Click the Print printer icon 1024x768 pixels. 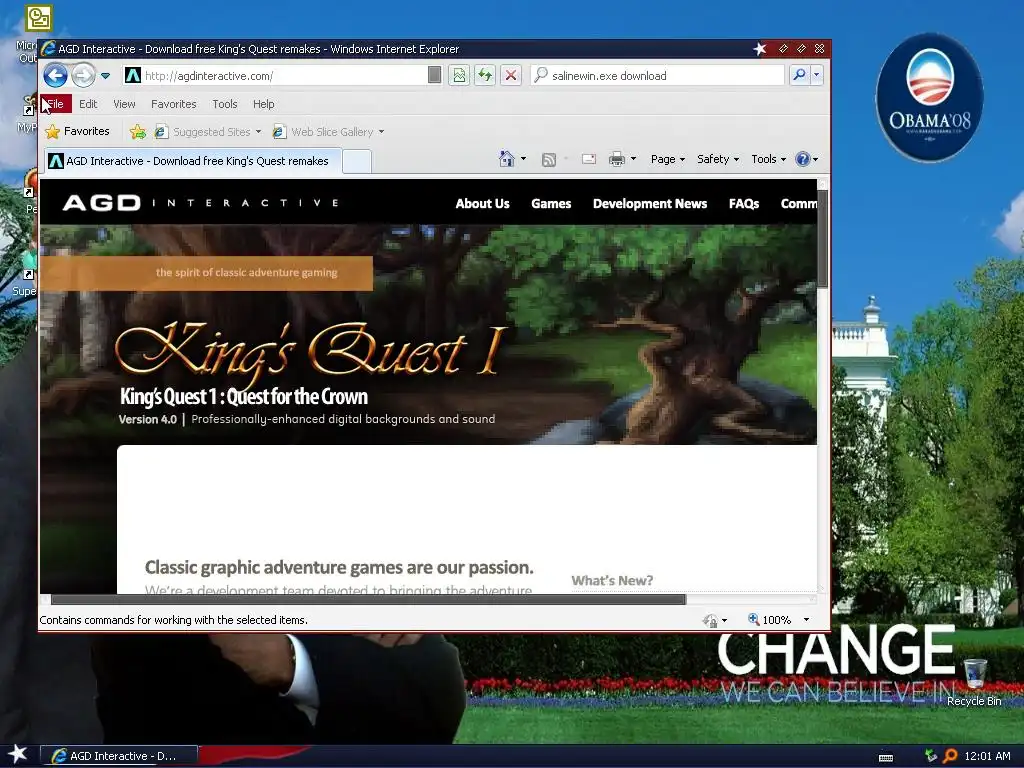(616, 159)
